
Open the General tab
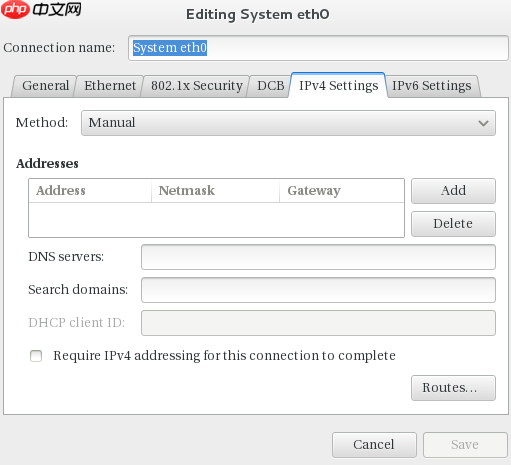point(45,86)
